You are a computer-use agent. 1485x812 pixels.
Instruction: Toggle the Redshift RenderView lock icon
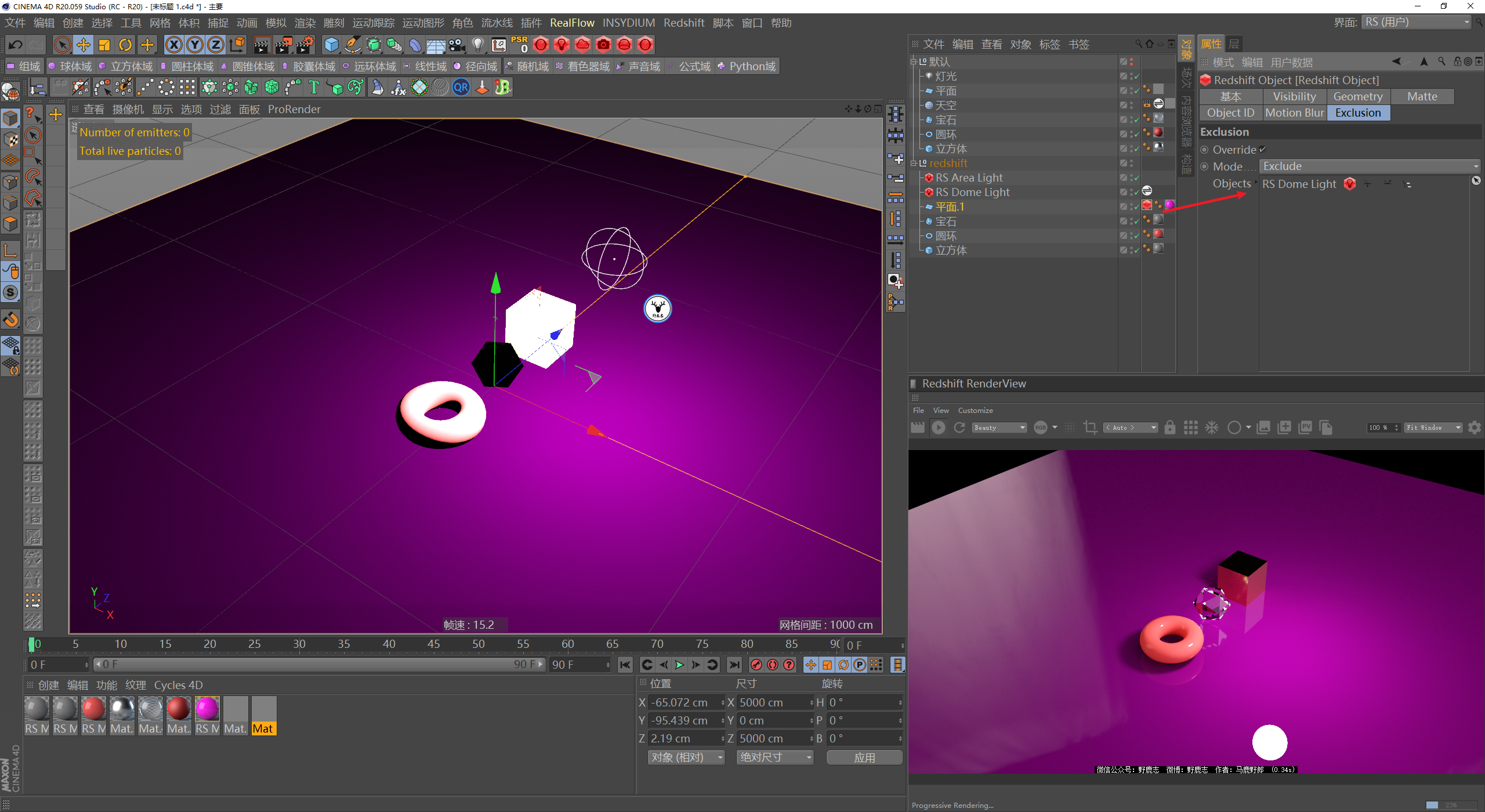coord(1169,427)
